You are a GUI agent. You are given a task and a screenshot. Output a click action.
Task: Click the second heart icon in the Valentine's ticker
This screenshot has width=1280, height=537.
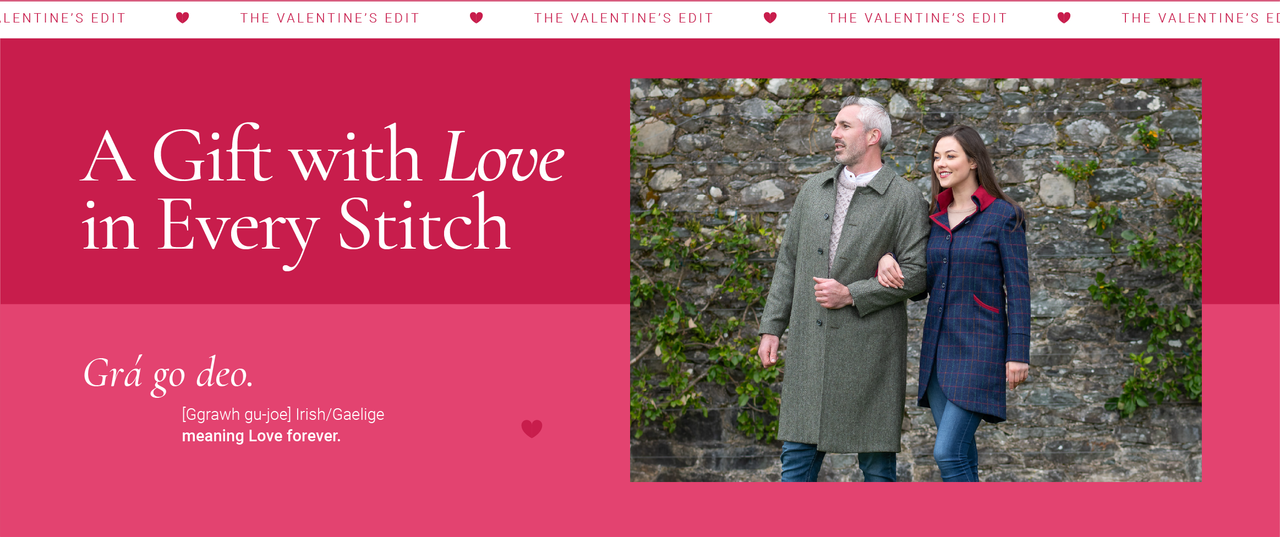(x=476, y=18)
